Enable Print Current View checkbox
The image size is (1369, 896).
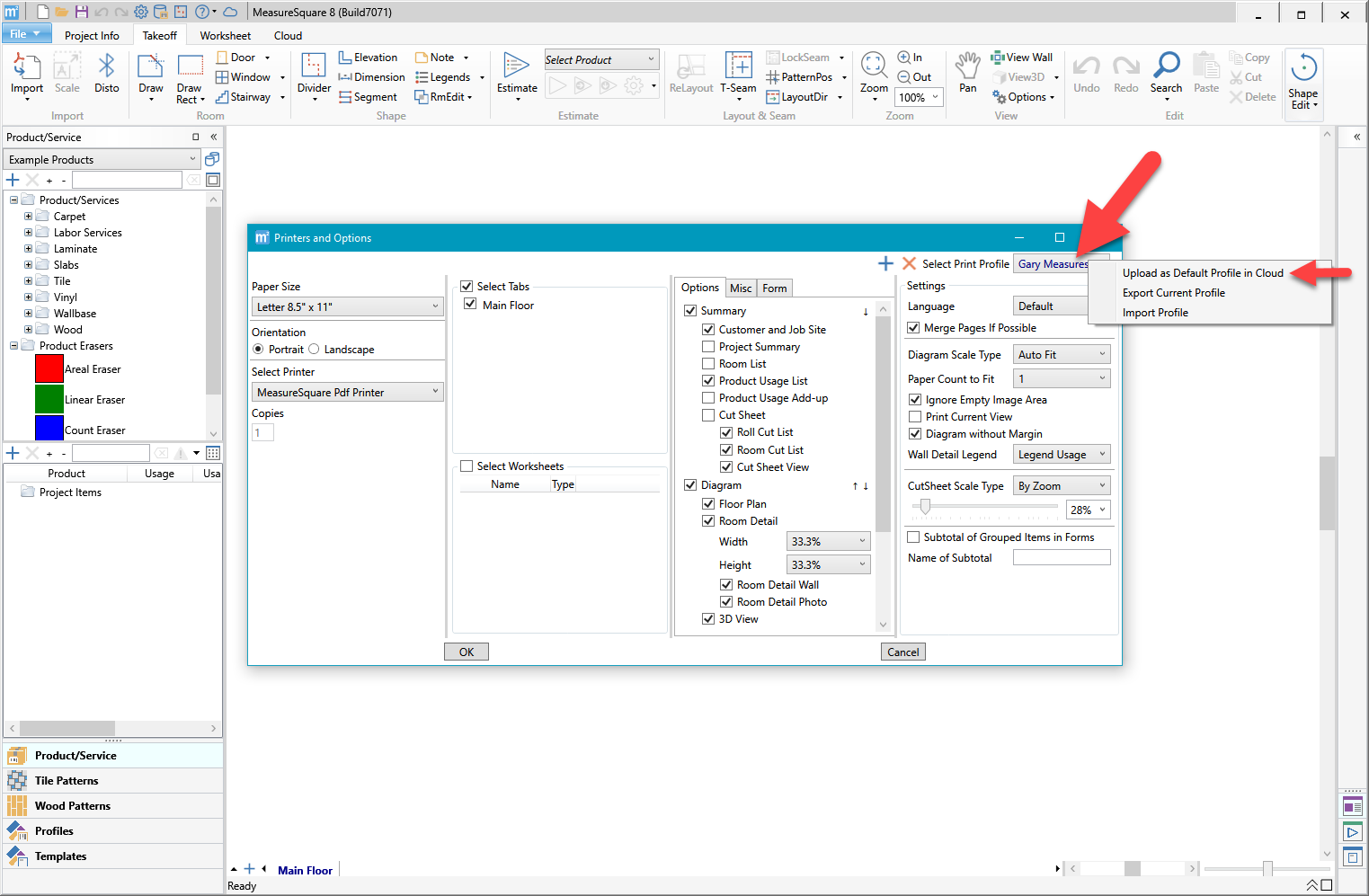click(915, 417)
